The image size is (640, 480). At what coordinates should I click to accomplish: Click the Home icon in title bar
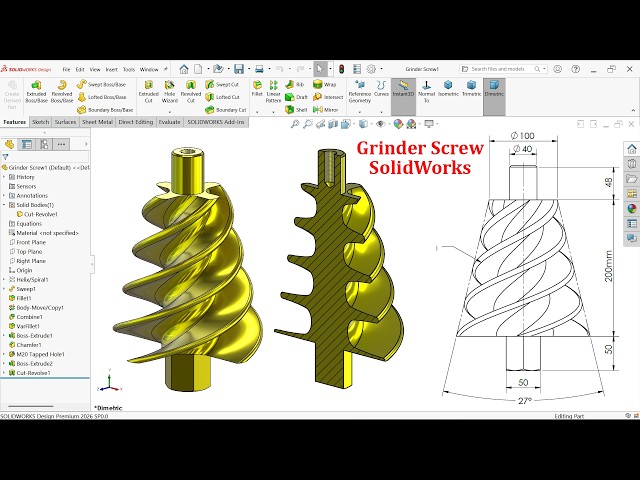click(x=184, y=69)
